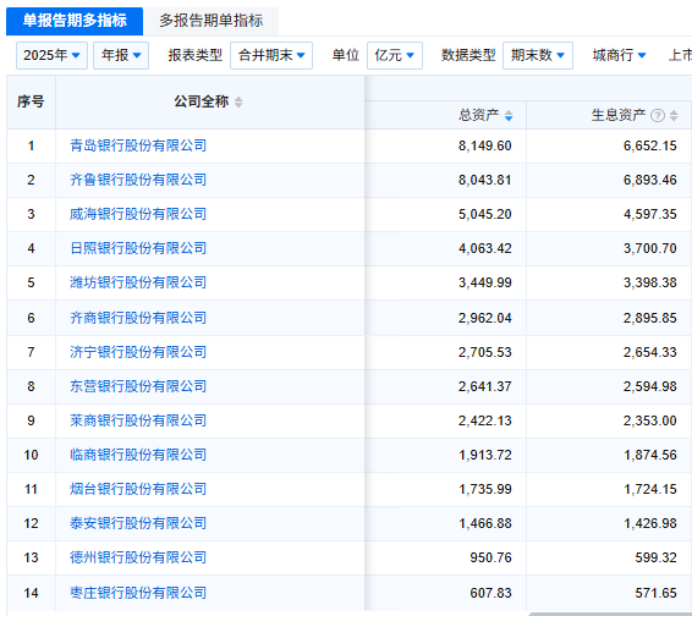The width and height of the screenshot is (692, 617).
Task: Select interest-earning assets value 2,353.00
Action: point(650,421)
